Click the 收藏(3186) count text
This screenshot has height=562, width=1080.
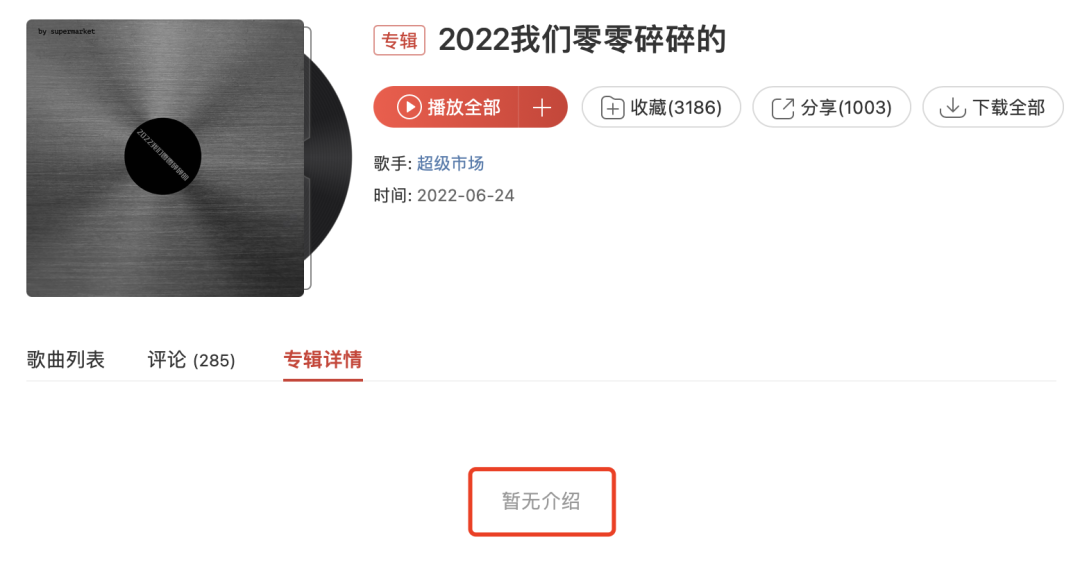676,107
